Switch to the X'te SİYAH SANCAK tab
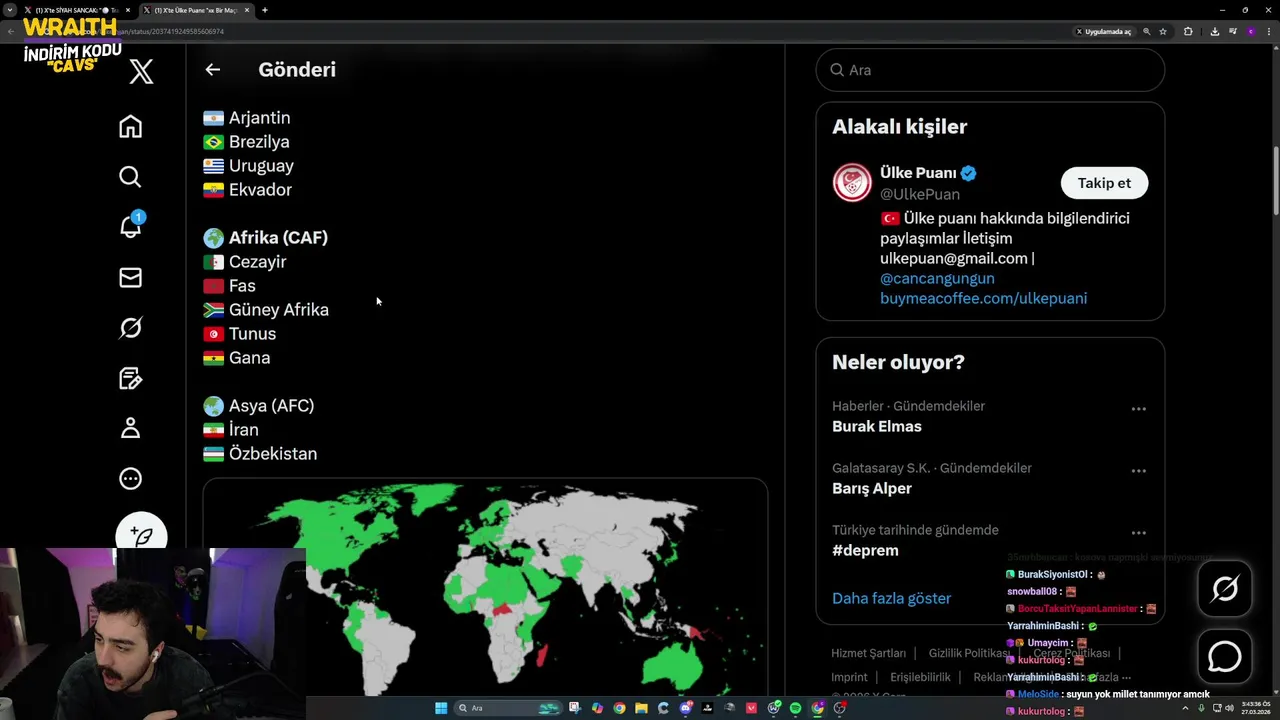1280x720 pixels. (76, 10)
